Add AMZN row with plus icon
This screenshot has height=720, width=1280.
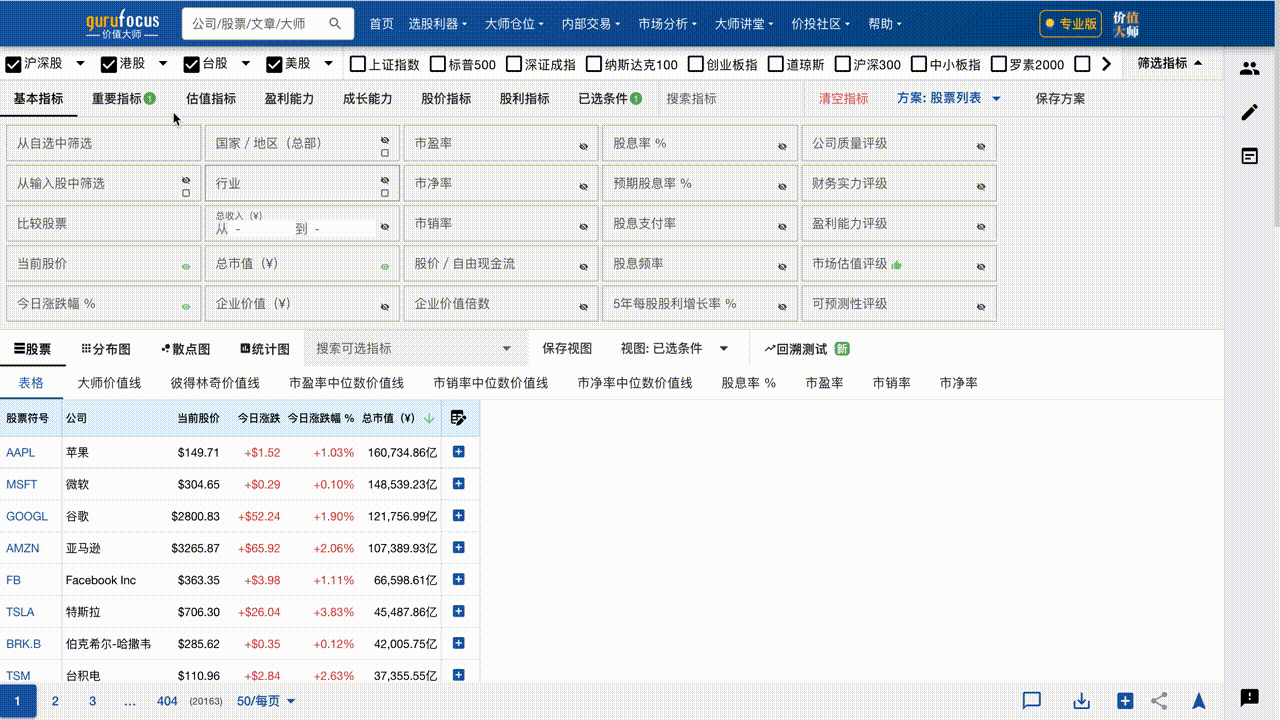(459, 548)
